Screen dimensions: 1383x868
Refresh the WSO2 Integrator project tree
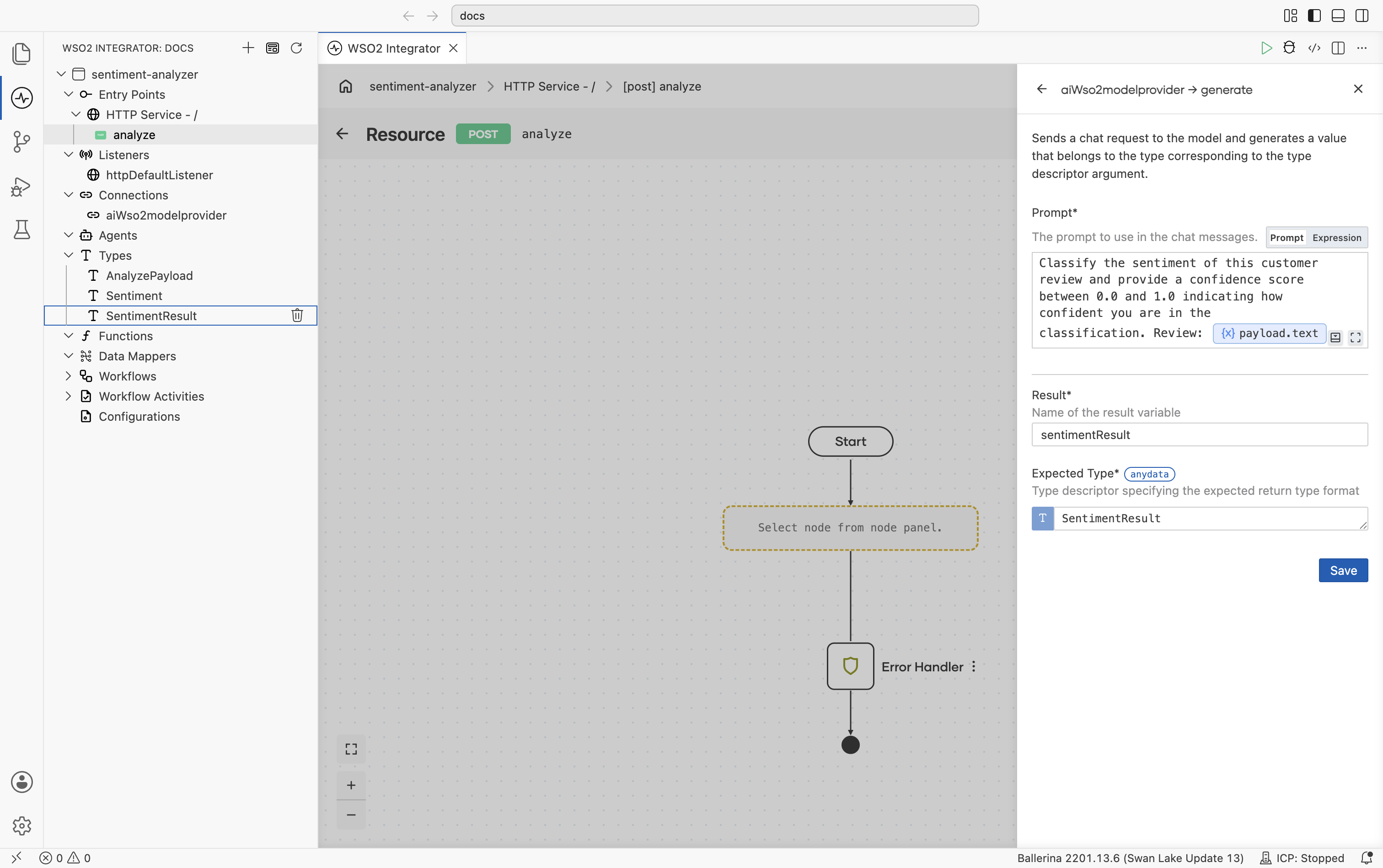tap(296, 48)
